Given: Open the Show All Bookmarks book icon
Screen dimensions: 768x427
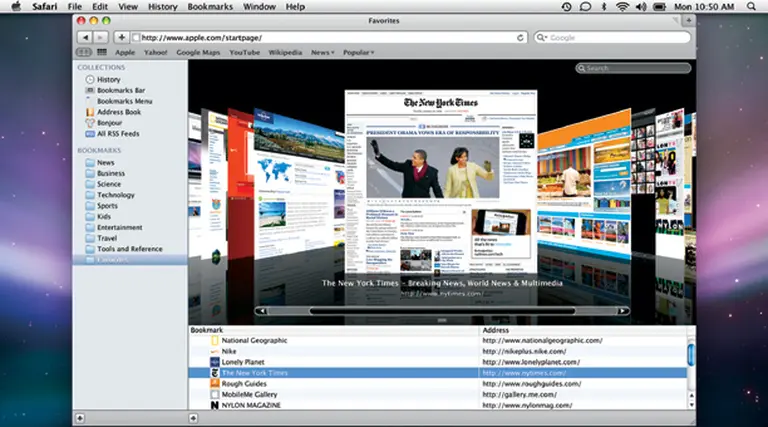Looking at the screenshot, I should point(84,52).
